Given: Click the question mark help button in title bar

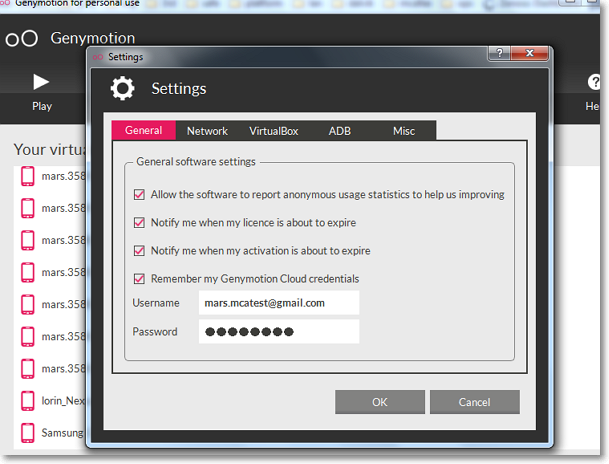Looking at the screenshot, I should (x=499, y=53).
